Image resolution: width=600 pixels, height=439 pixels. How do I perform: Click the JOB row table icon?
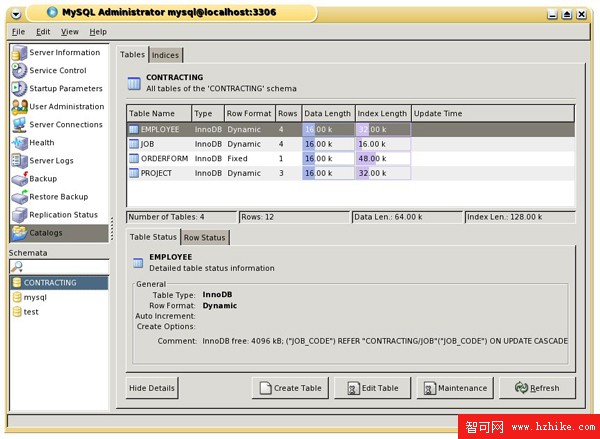click(x=134, y=144)
